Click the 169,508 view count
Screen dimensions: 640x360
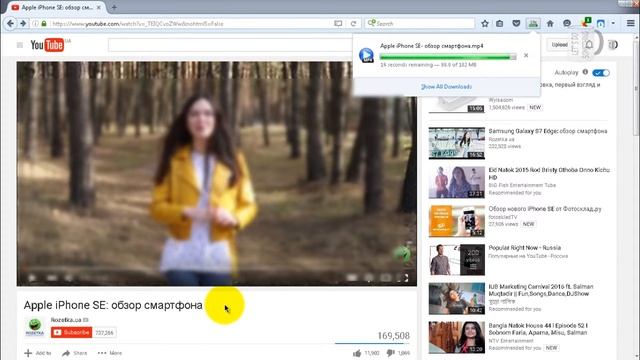[393, 336]
